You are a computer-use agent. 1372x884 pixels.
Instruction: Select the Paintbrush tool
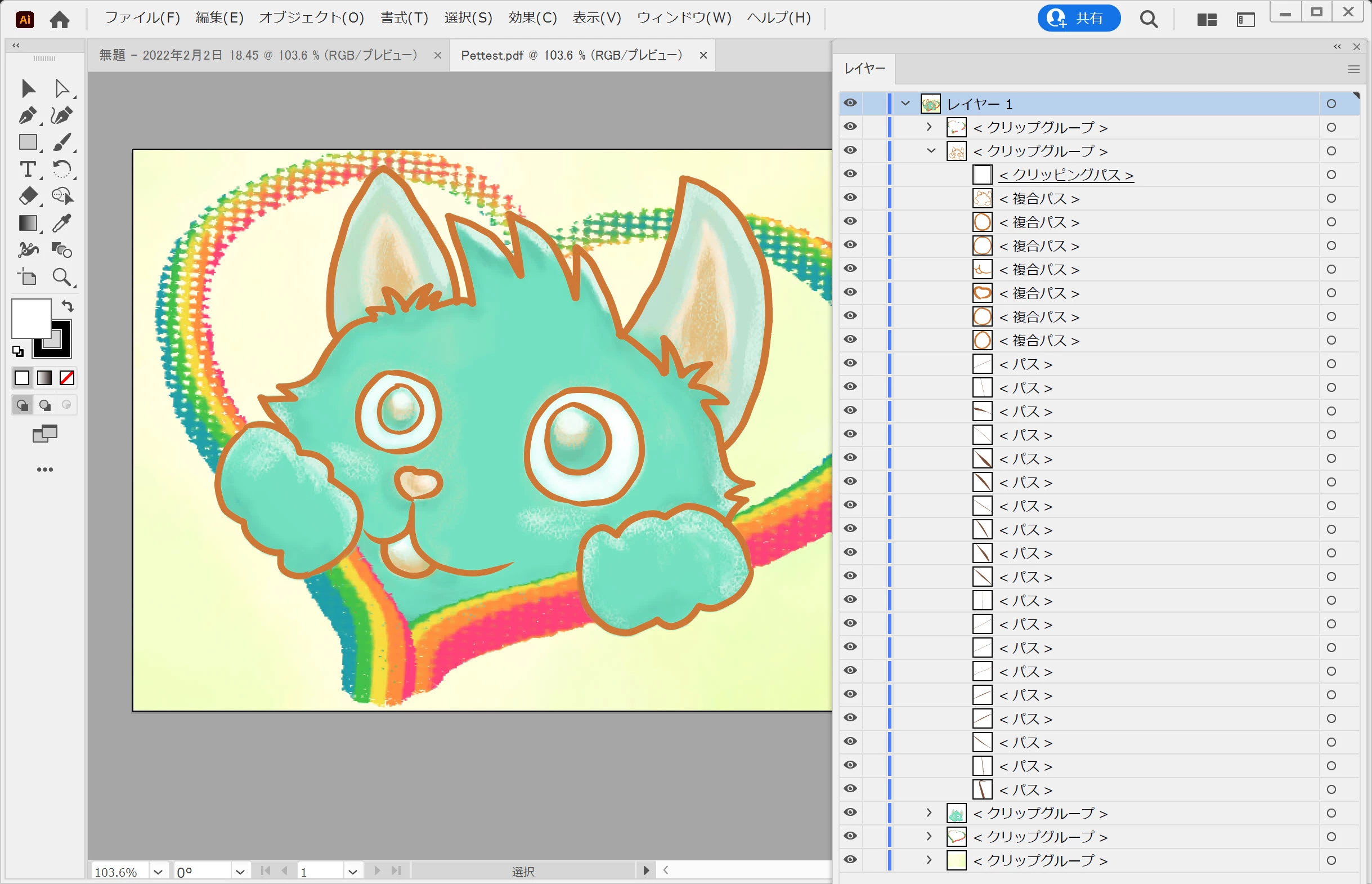(62, 142)
